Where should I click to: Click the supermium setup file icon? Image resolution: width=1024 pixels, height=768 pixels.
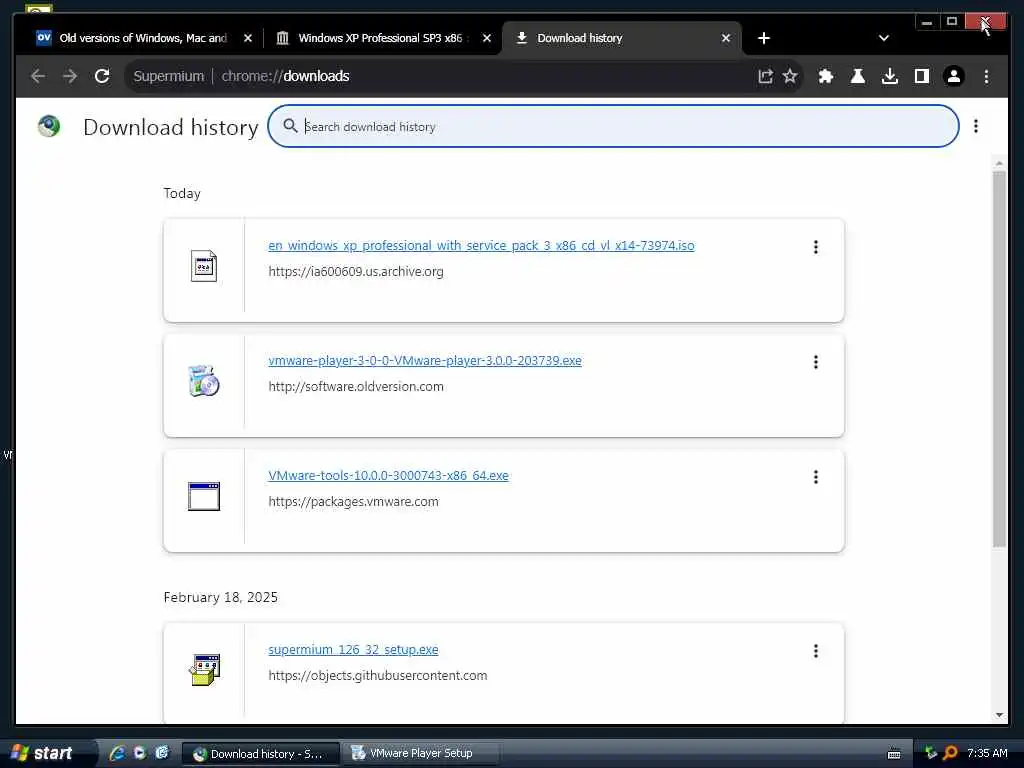(x=204, y=669)
